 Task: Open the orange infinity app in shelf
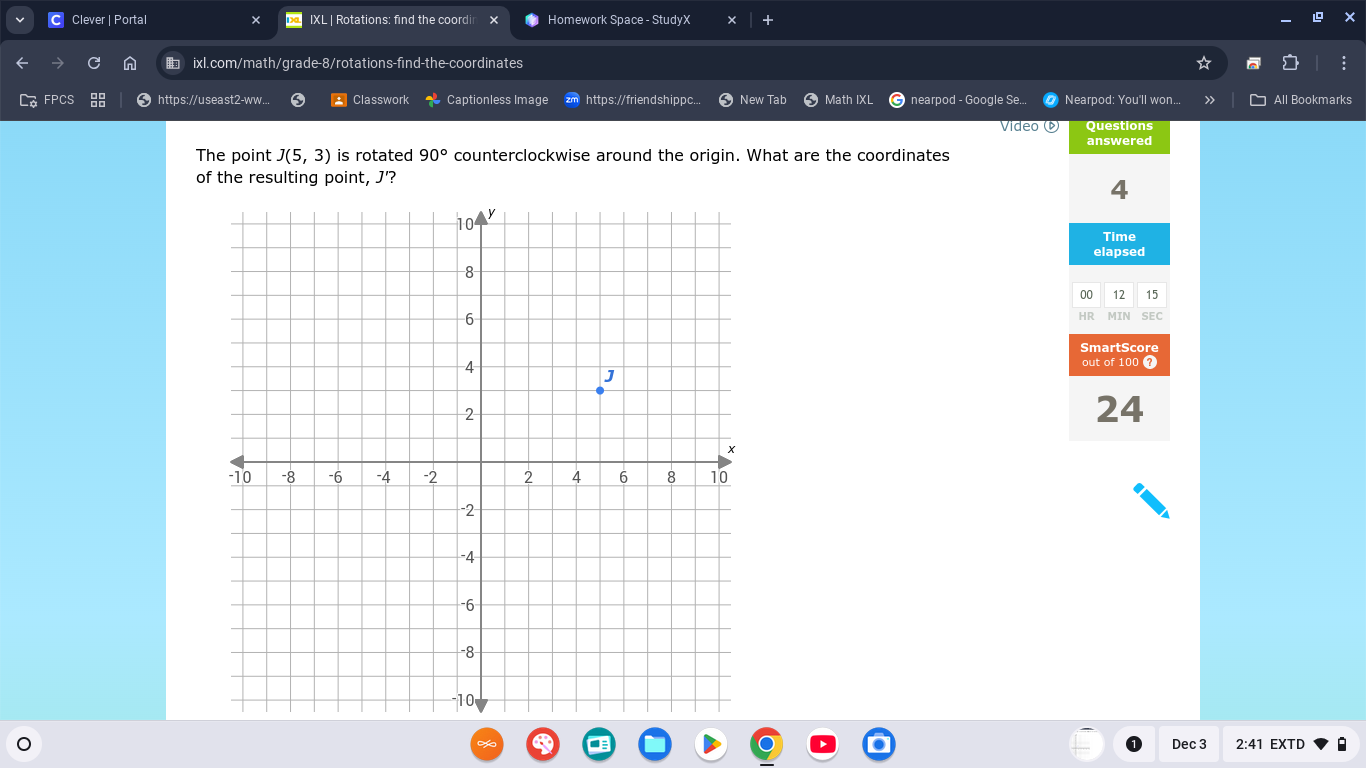(487, 744)
